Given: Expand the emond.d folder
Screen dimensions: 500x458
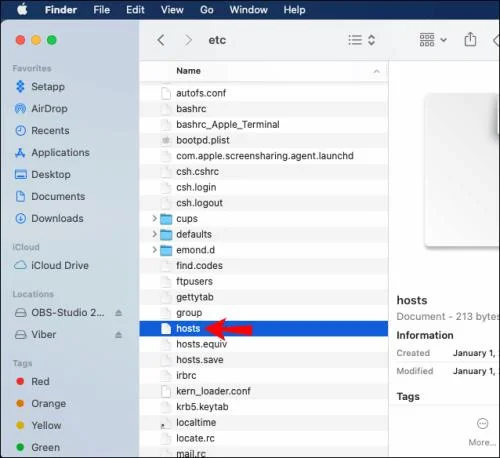Looking at the screenshot, I should (x=154, y=250).
